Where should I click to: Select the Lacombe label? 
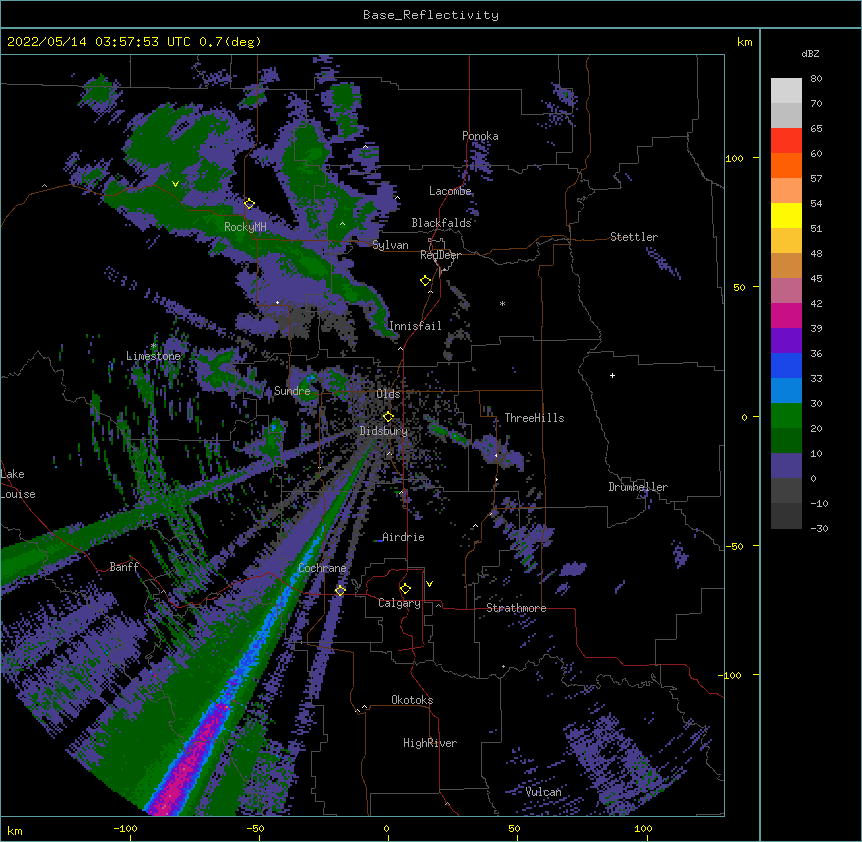(450, 191)
